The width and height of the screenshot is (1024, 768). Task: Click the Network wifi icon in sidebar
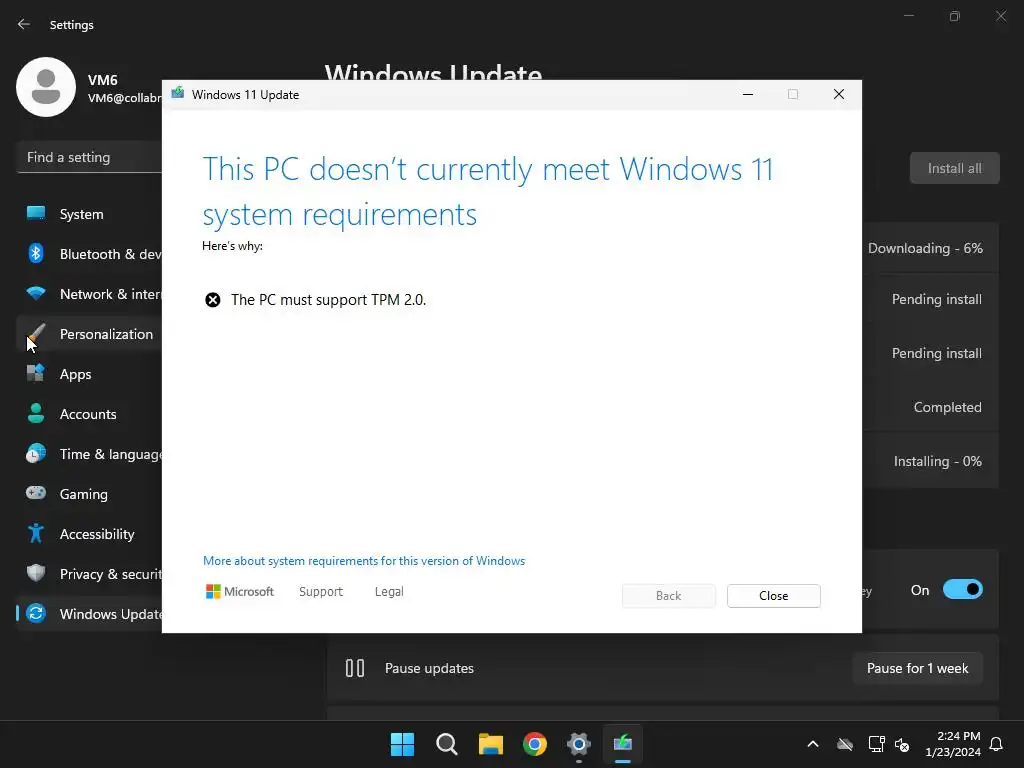(x=36, y=294)
